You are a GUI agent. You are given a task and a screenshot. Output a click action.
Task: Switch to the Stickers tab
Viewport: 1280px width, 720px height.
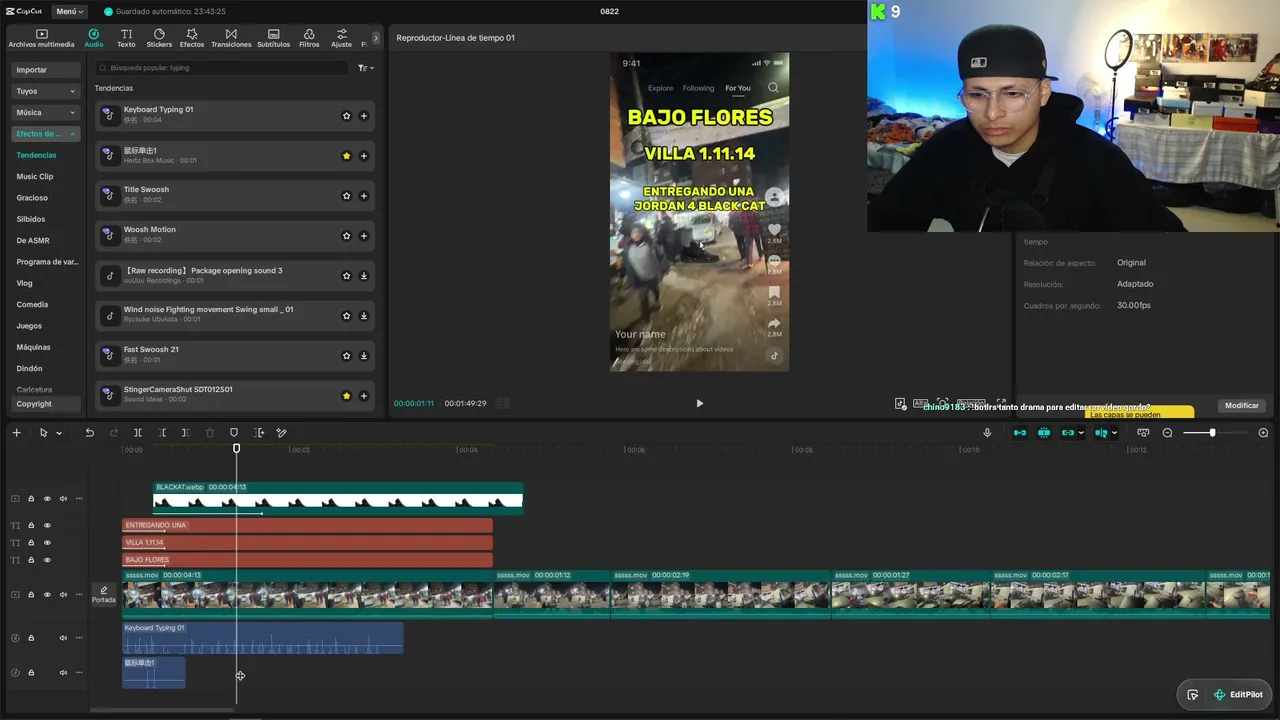(x=159, y=38)
